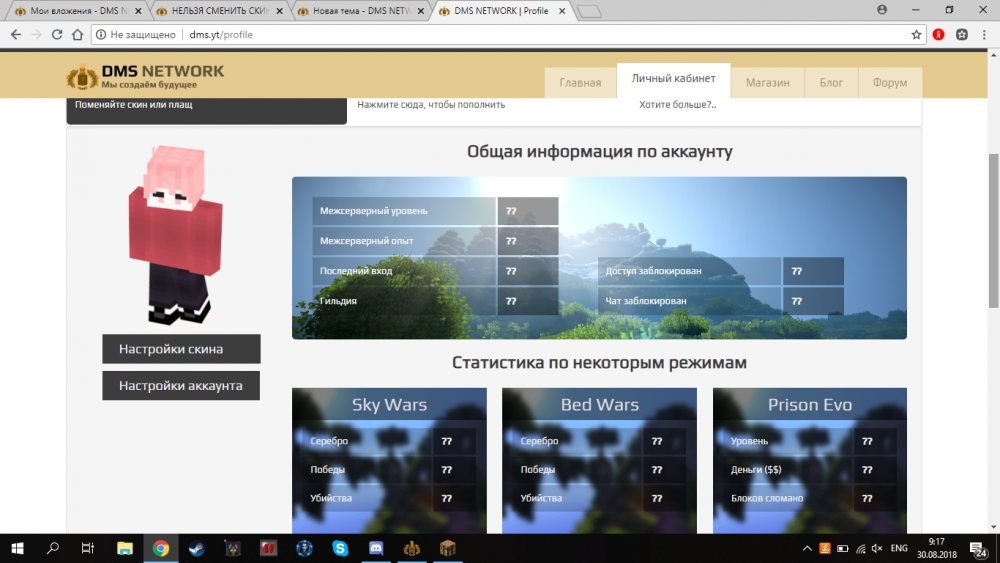Go back with the browser back arrow
This screenshot has width=1000, height=563.
pyautogui.click(x=15, y=34)
